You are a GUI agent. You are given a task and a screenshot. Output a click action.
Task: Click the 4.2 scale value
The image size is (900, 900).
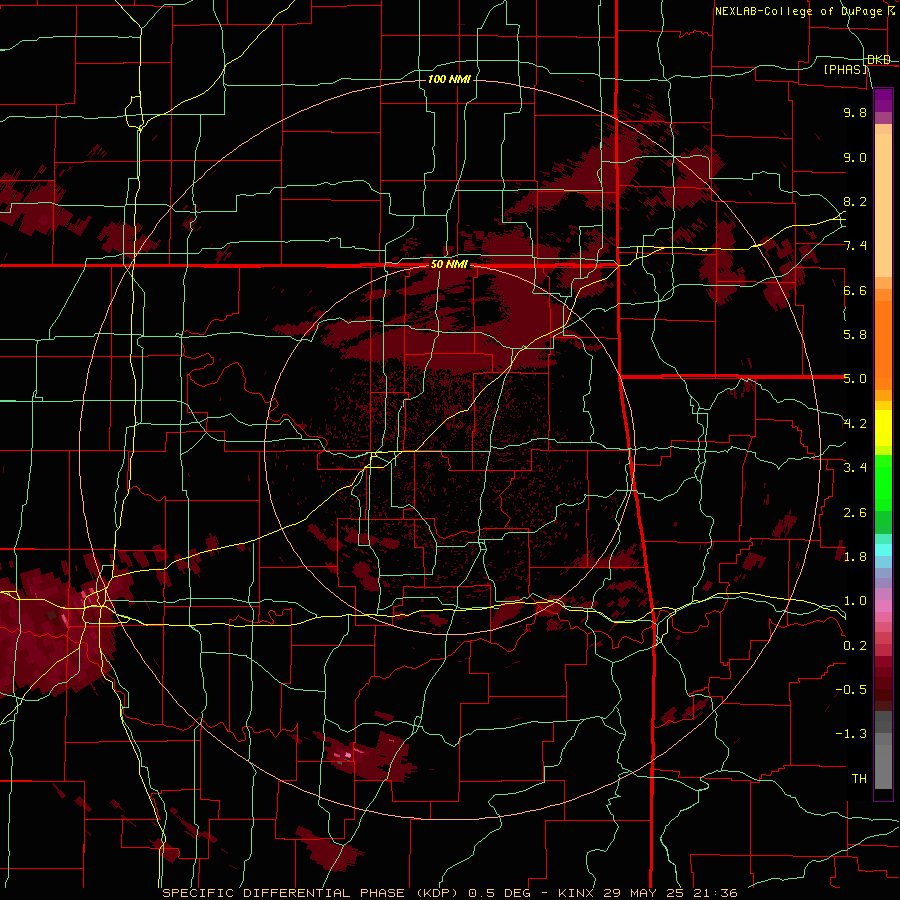point(855,424)
